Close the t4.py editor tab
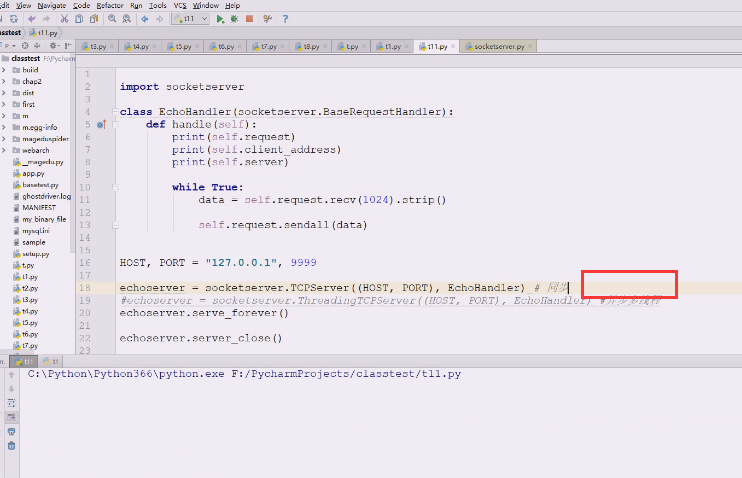742x478 pixels. (x=154, y=46)
